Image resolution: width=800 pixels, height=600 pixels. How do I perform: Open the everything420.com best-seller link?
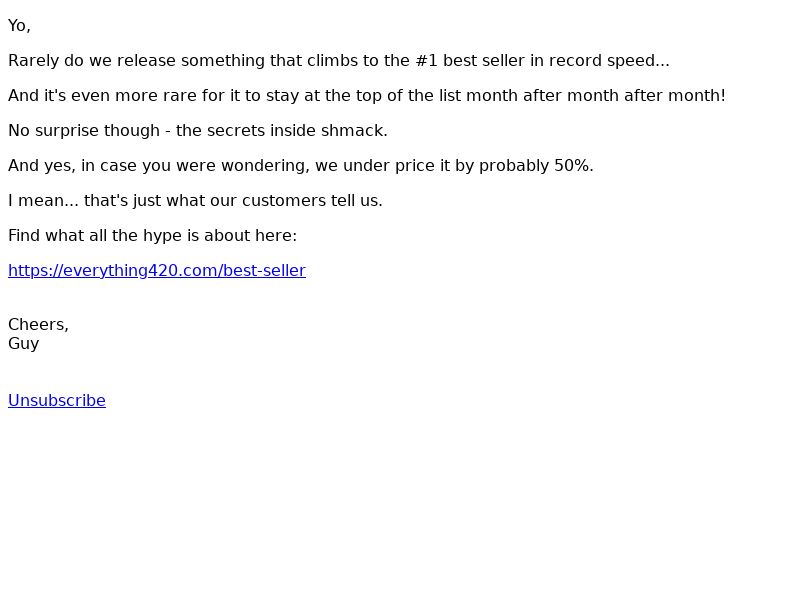click(x=157, y=270)
